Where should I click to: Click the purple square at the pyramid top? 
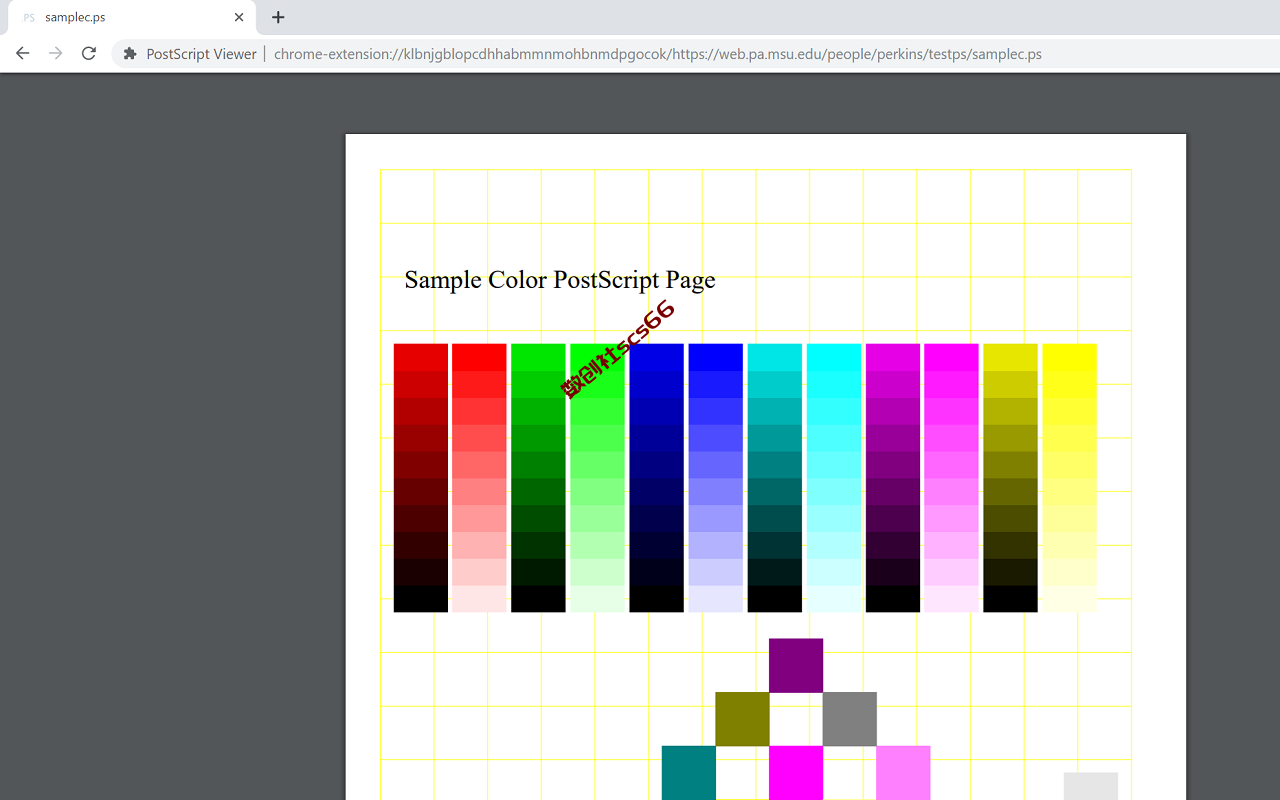[x=796, y=665]
